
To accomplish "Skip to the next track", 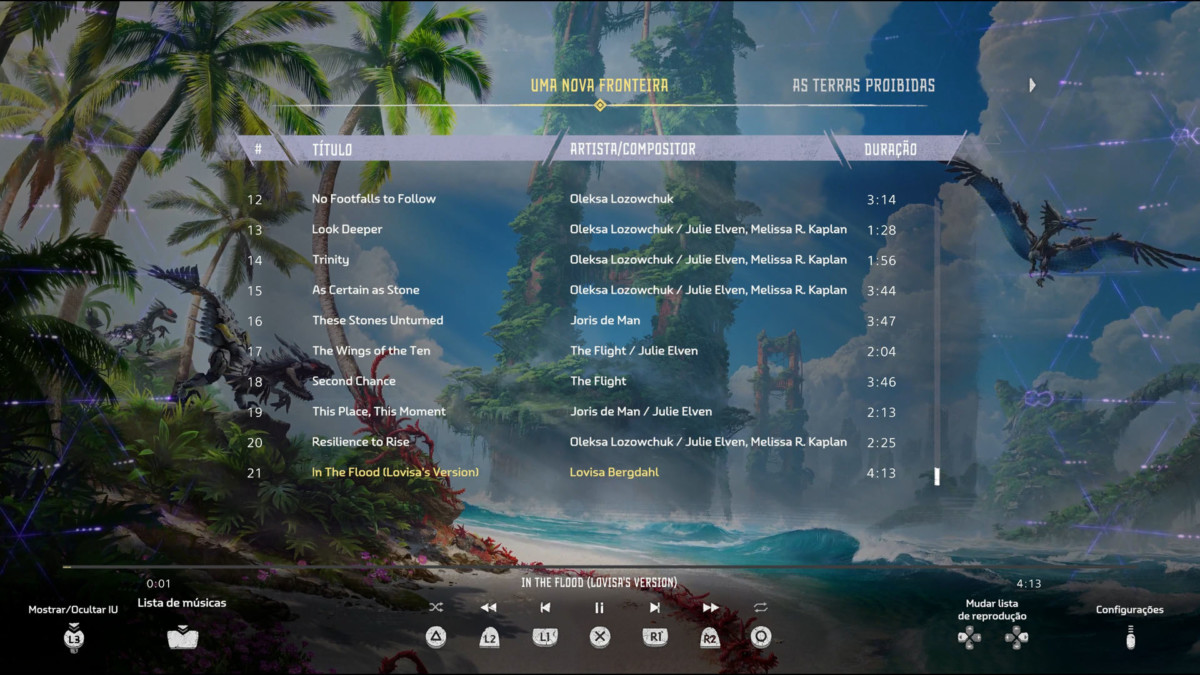I will 655,607.
